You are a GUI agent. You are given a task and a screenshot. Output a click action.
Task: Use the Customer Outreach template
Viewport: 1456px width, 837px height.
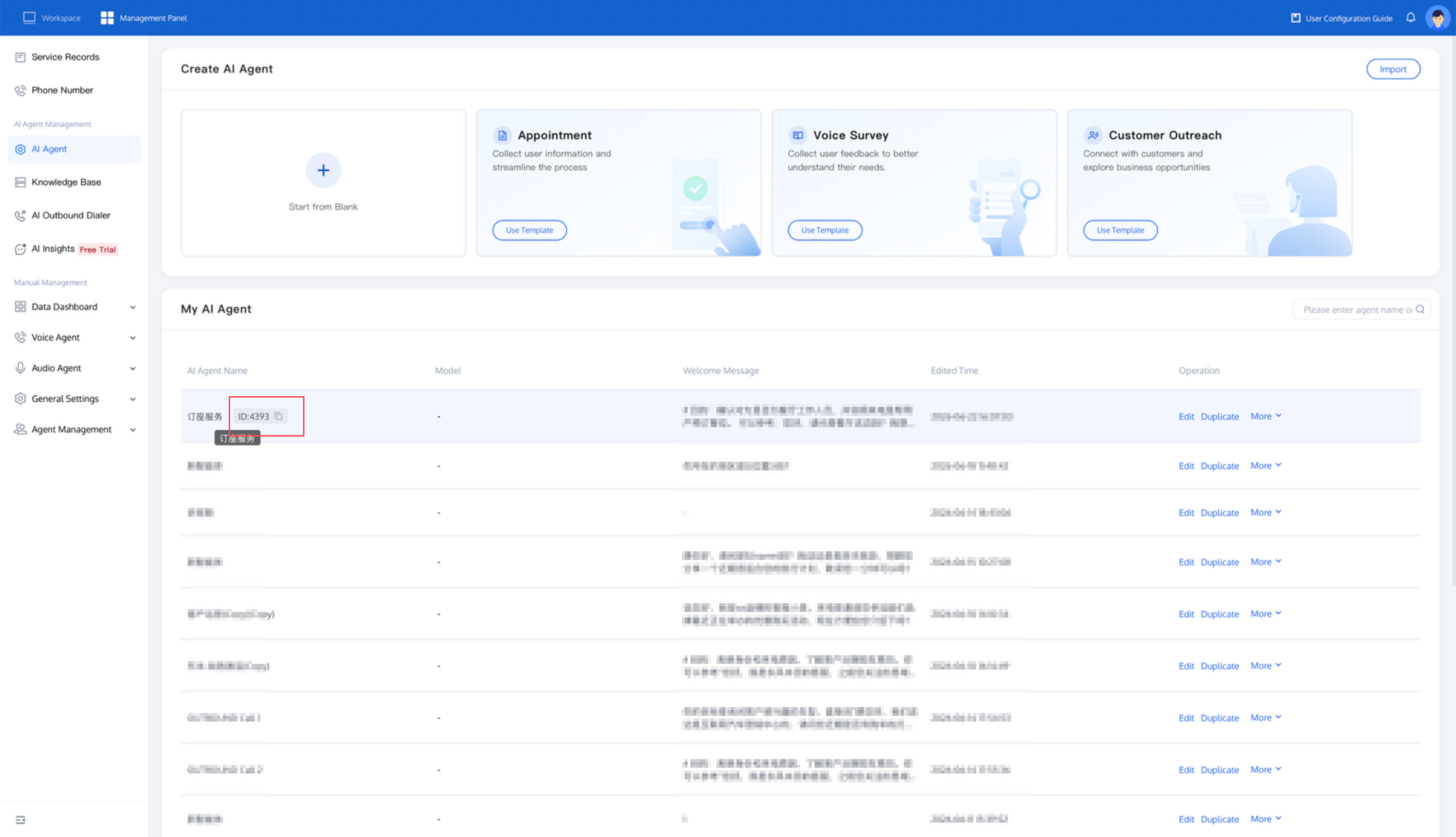(x=1120, y=230)
